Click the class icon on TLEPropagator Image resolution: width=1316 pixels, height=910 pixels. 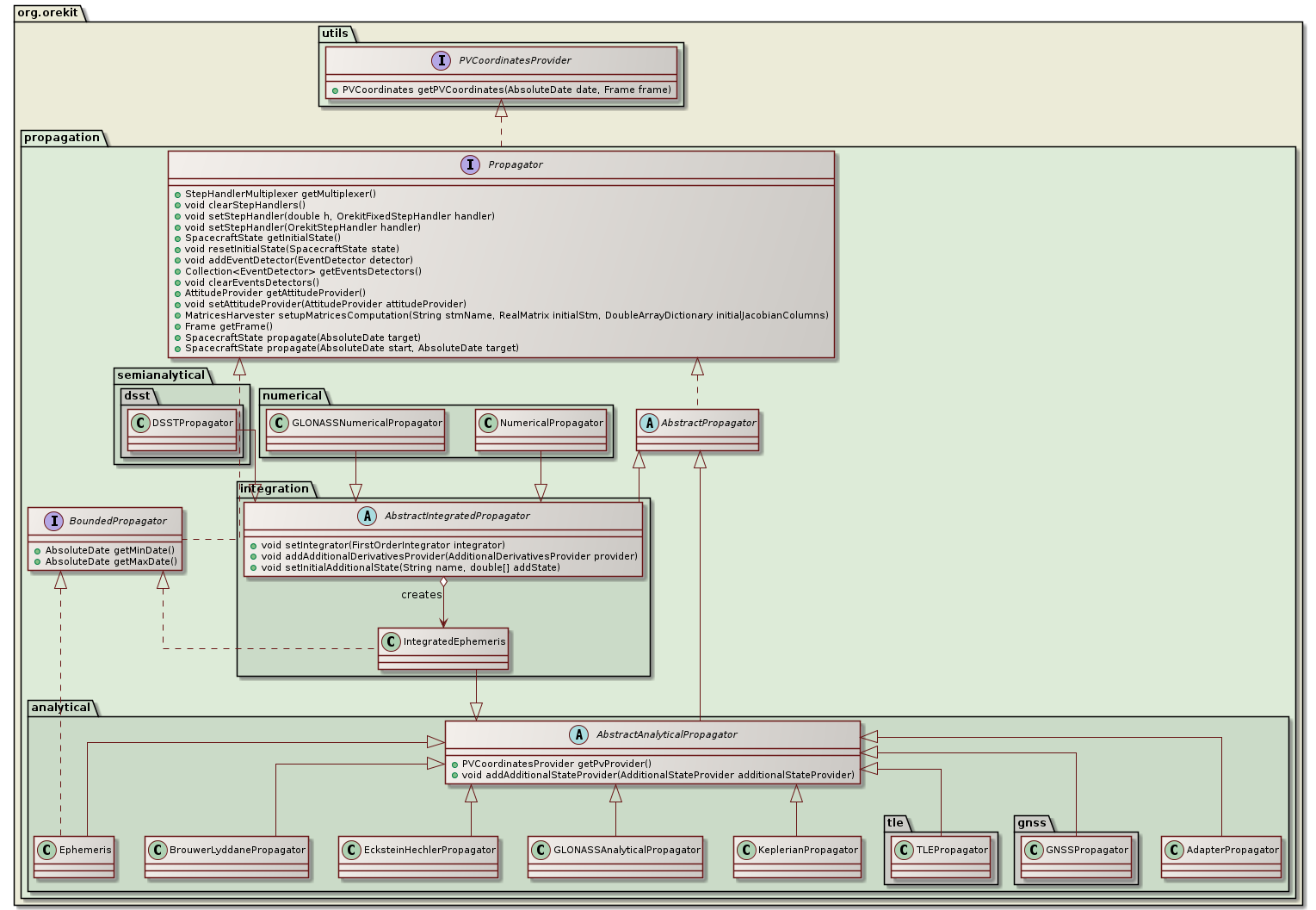(903, 849)
